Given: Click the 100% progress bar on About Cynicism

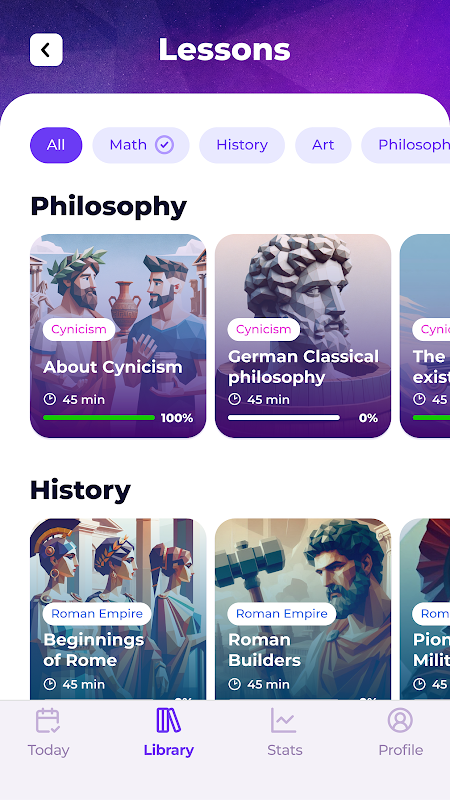Looking at the screenshot, I should point(99,417).
